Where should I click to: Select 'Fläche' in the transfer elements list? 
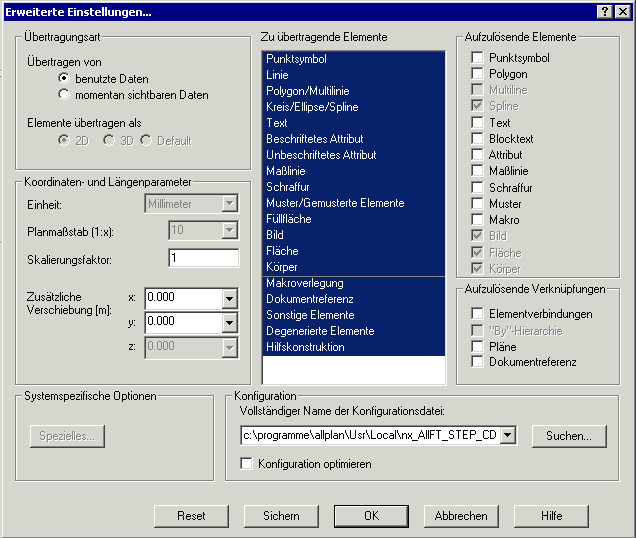[354, 251]
